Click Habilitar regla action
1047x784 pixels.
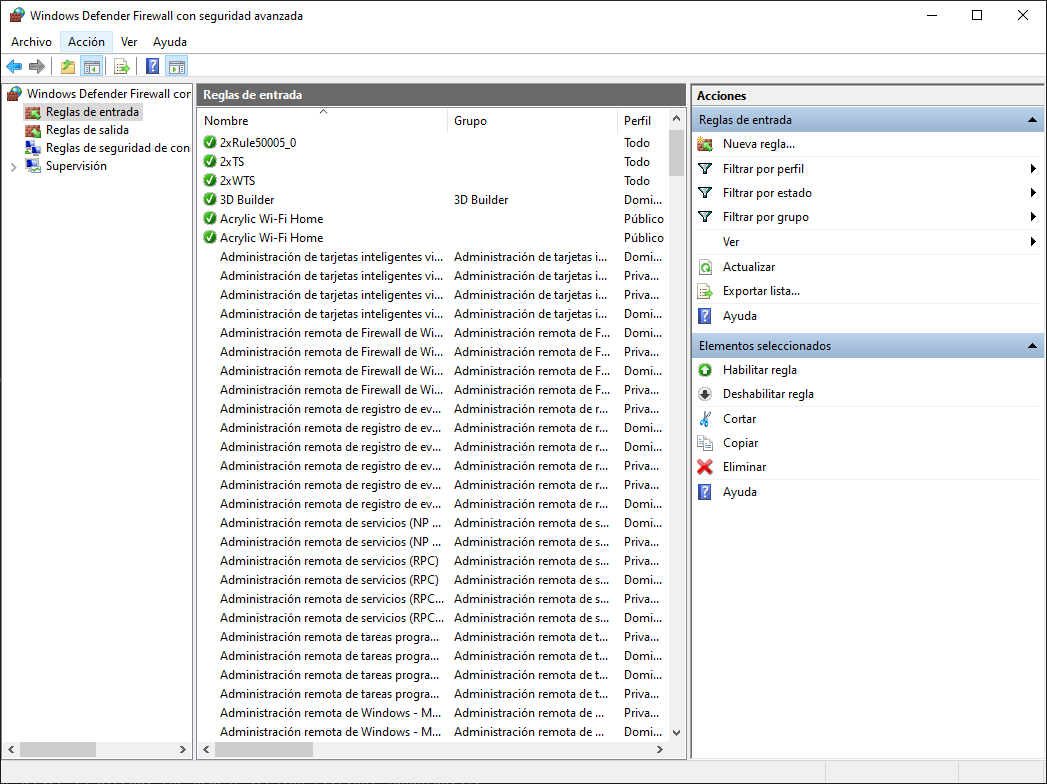click(x=759, y=370)
